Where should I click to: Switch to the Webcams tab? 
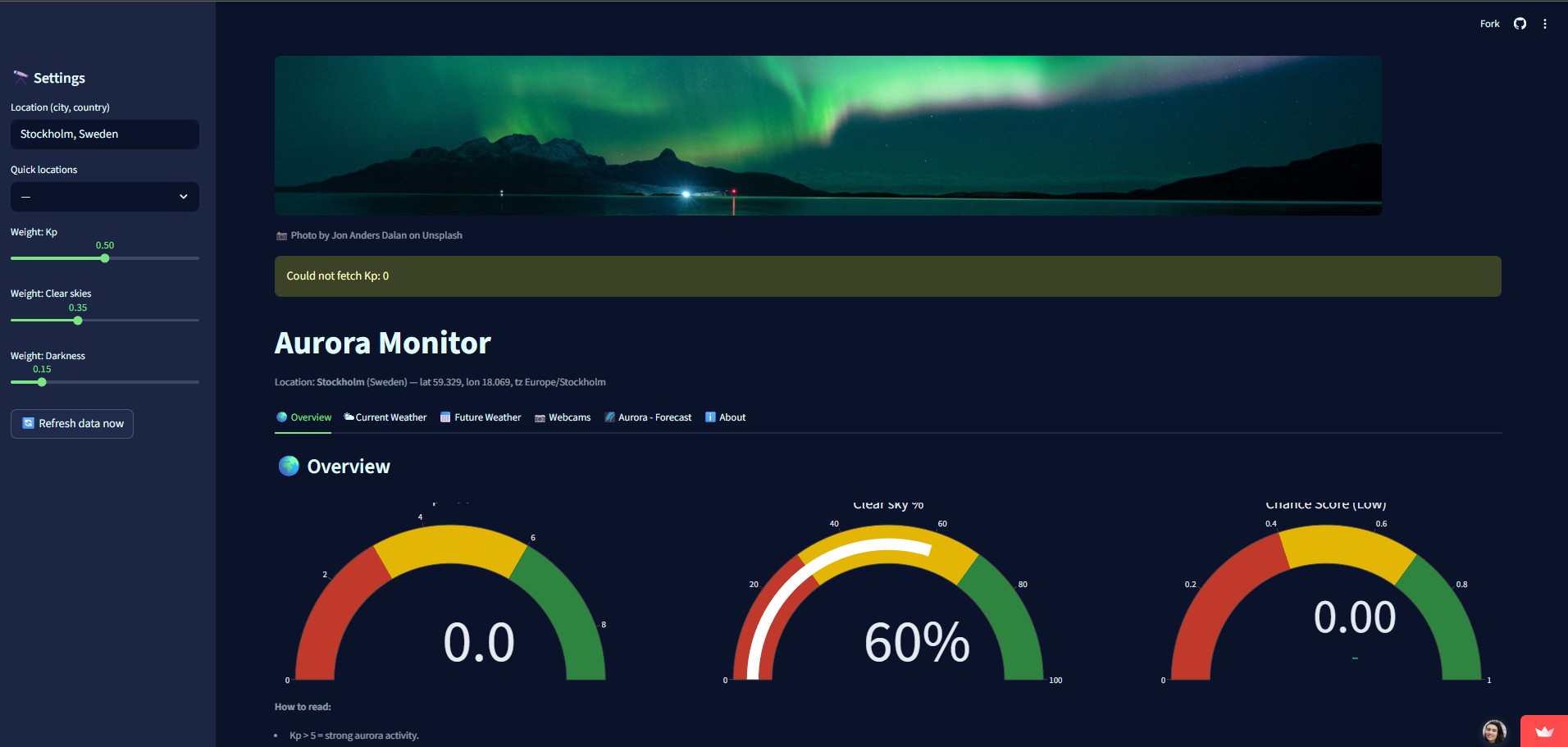(x=563, y=417)
